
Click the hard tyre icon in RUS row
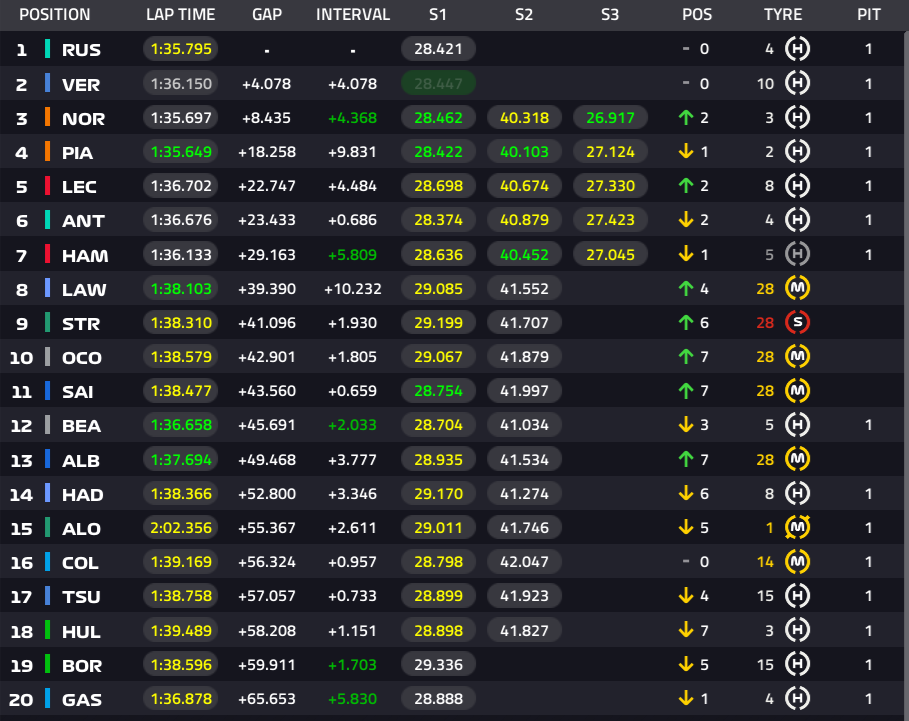click(797, 49)
